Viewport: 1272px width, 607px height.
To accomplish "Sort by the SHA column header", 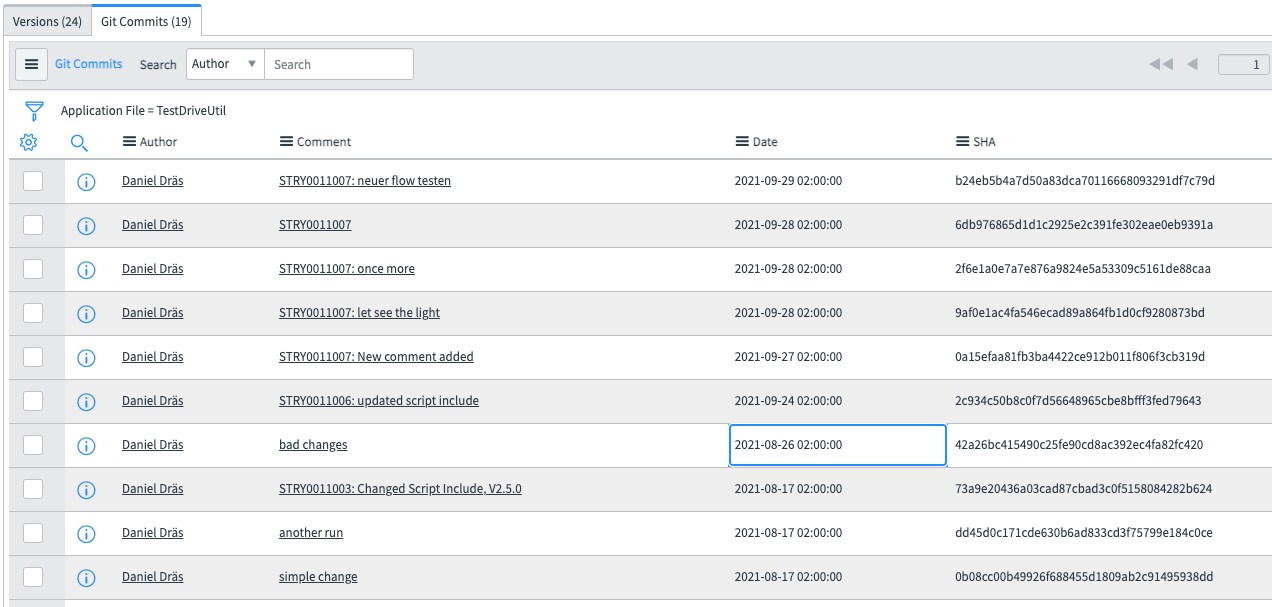I will pyautogui.click(x=984, y=142).
